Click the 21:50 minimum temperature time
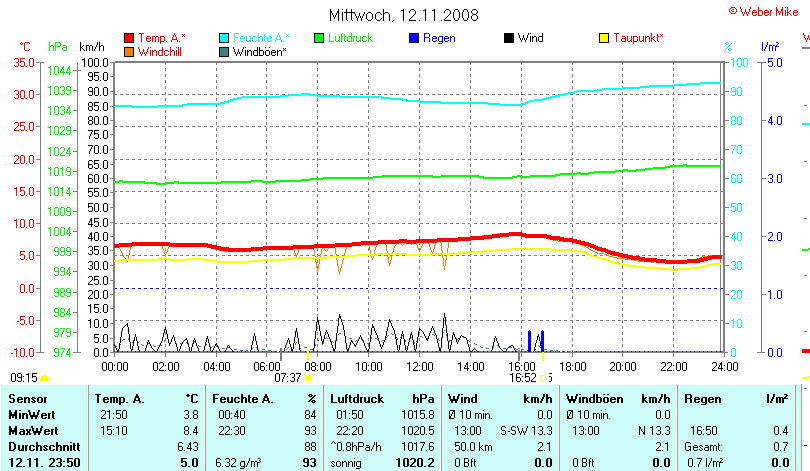The width and height of the screenshot is (810, 471). [114, 415]
